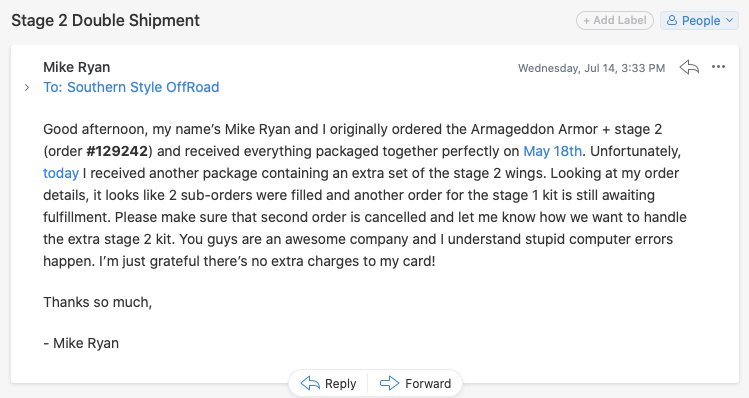Viewport: 749px width, 398px height.
Task: Click the person icon in People button
Action: pos(672,21)
